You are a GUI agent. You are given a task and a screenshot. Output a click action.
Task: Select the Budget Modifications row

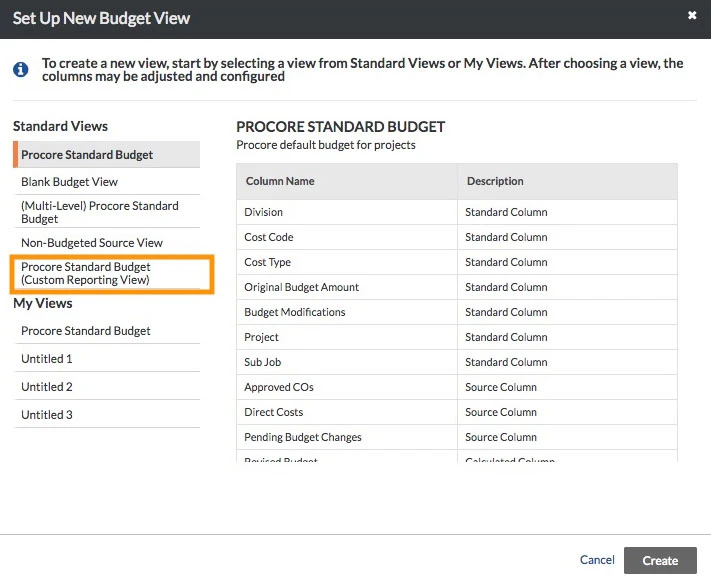[457, 312]
